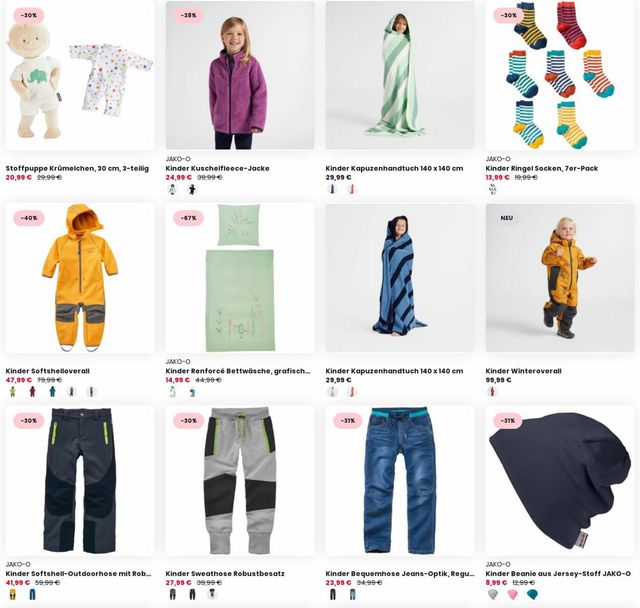This screenshot has height=608, width=640.
Task: Select the pink beanie color variant
Action: 512,595
